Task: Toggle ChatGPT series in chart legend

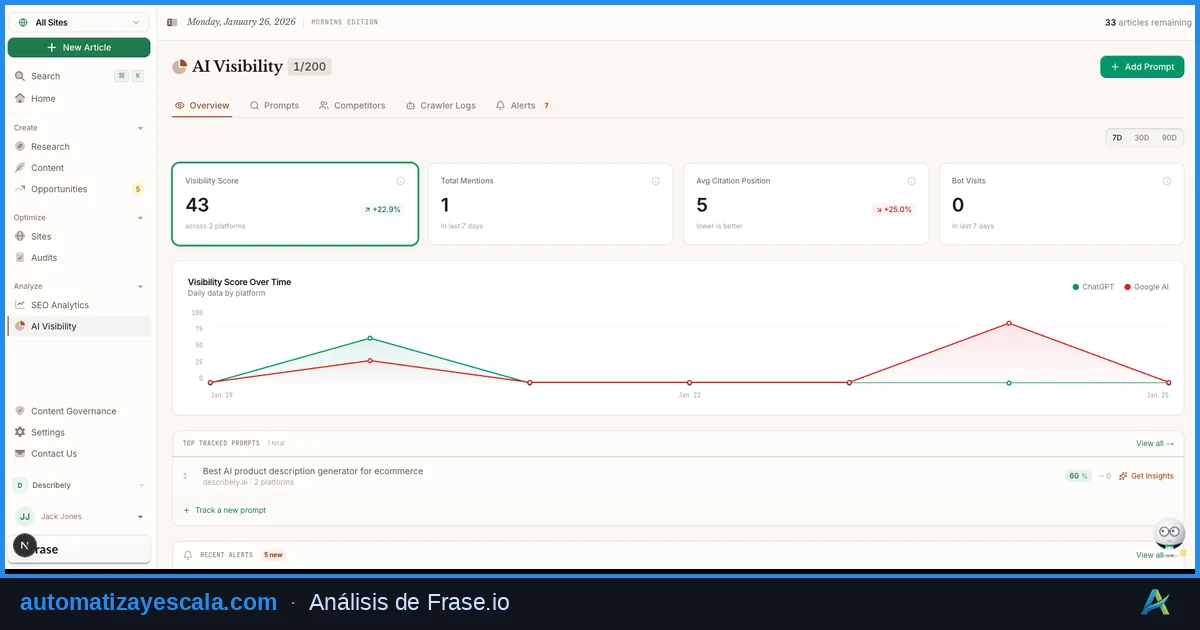Action: point(1093,287)
